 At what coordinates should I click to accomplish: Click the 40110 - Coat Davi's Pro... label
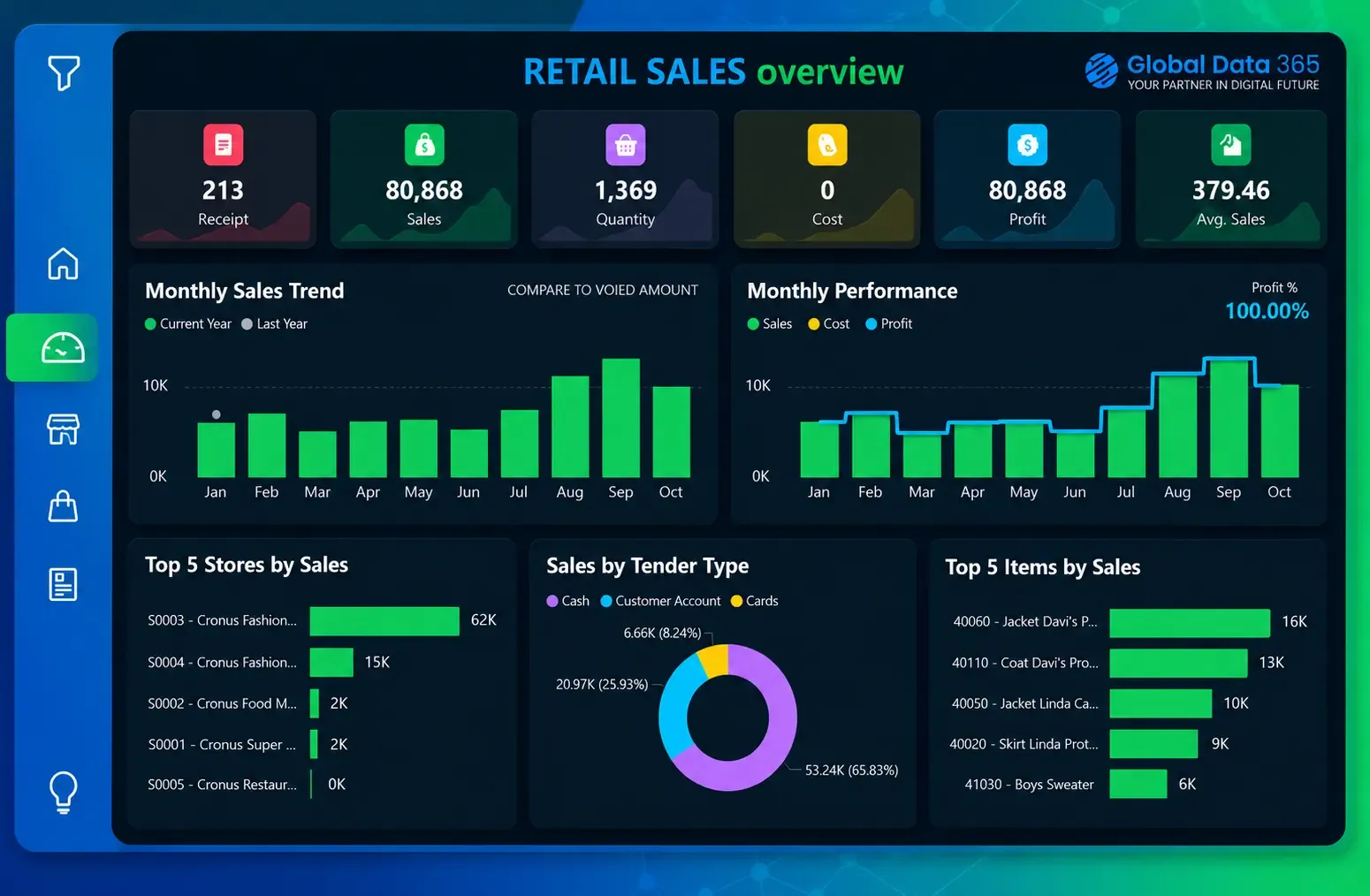coord(1024,663)
